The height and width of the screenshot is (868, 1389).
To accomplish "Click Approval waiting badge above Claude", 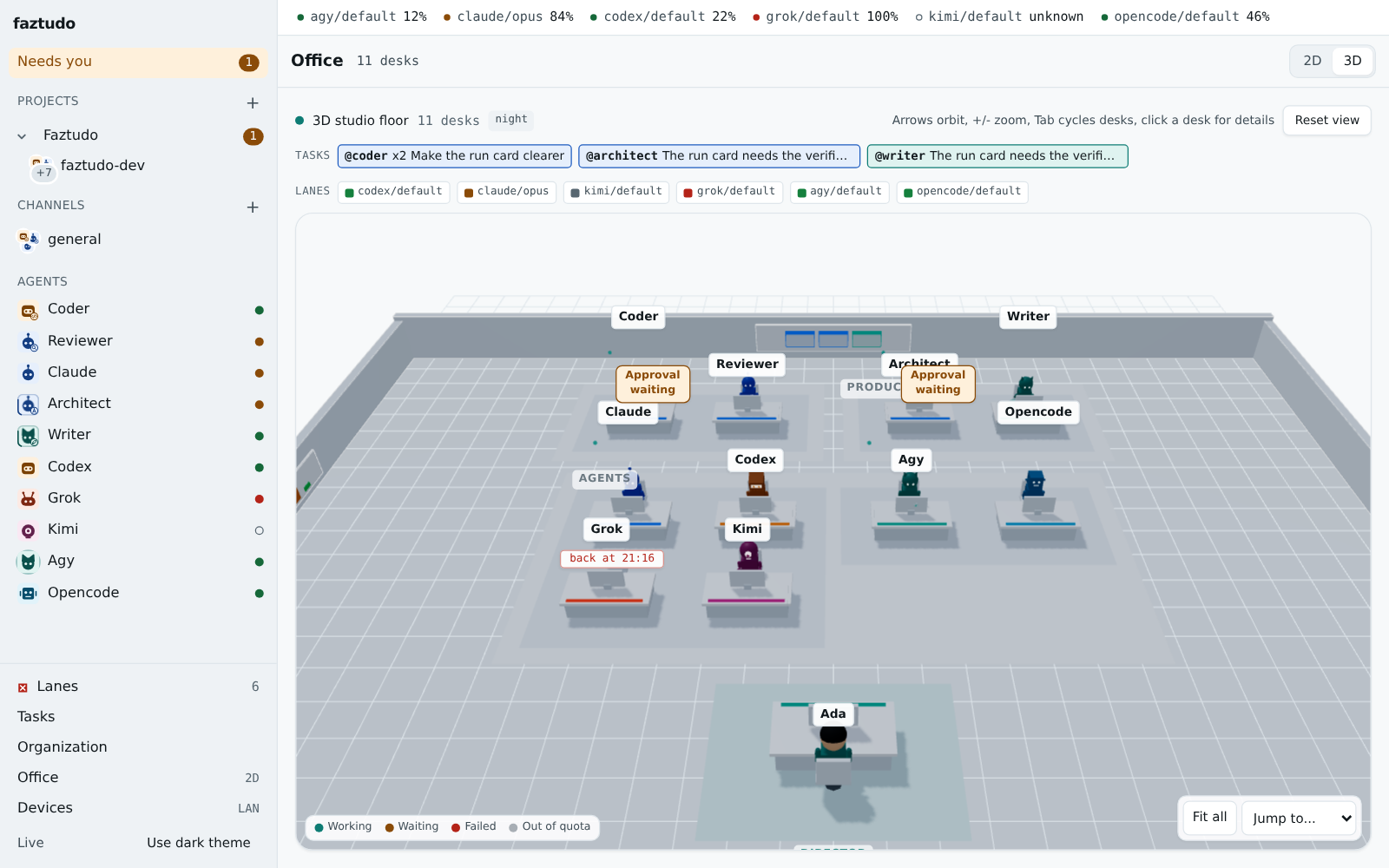I will 653,383.
